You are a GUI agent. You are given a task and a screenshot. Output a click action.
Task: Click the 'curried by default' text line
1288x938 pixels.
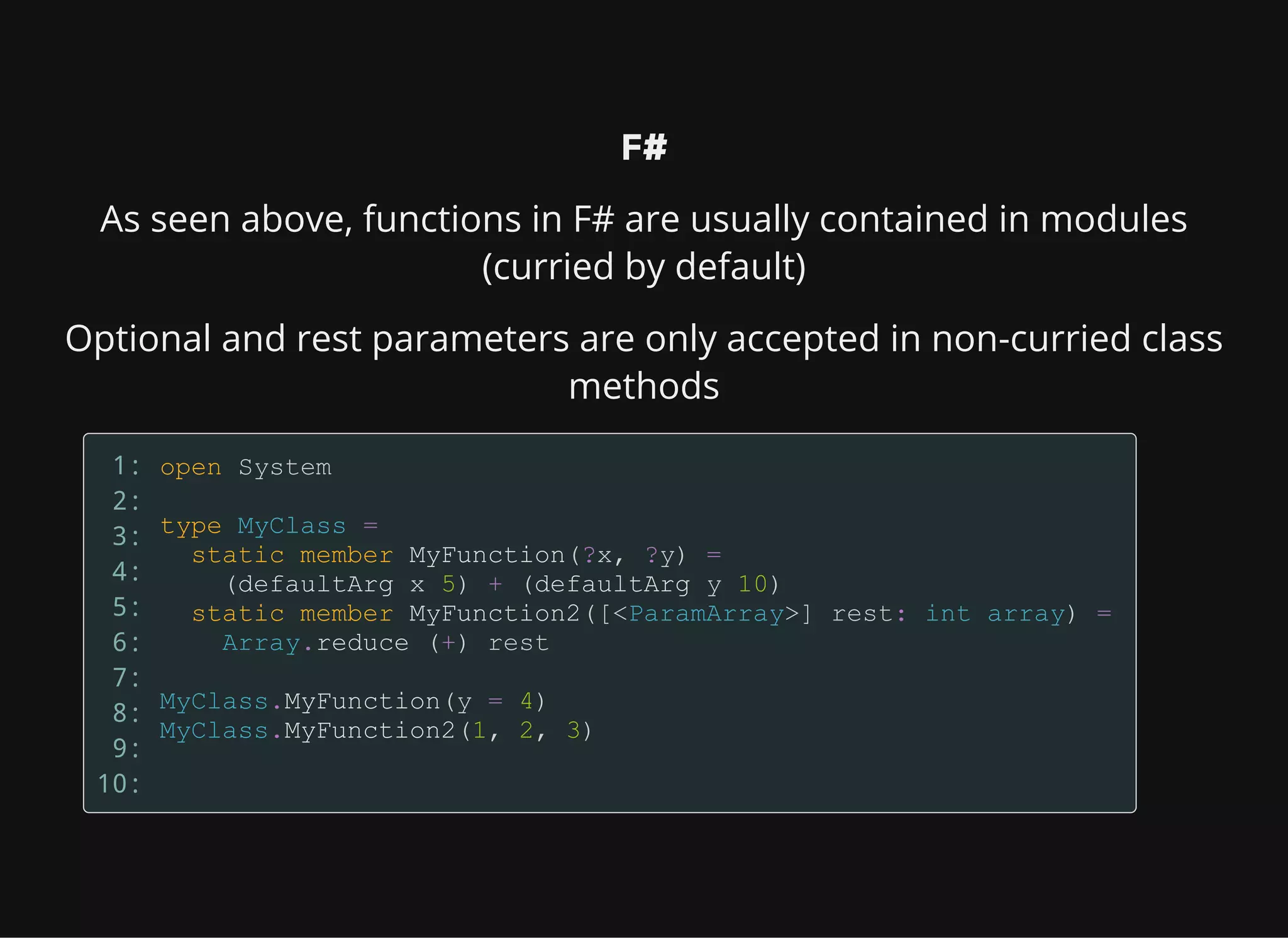[x=644, y=267]
